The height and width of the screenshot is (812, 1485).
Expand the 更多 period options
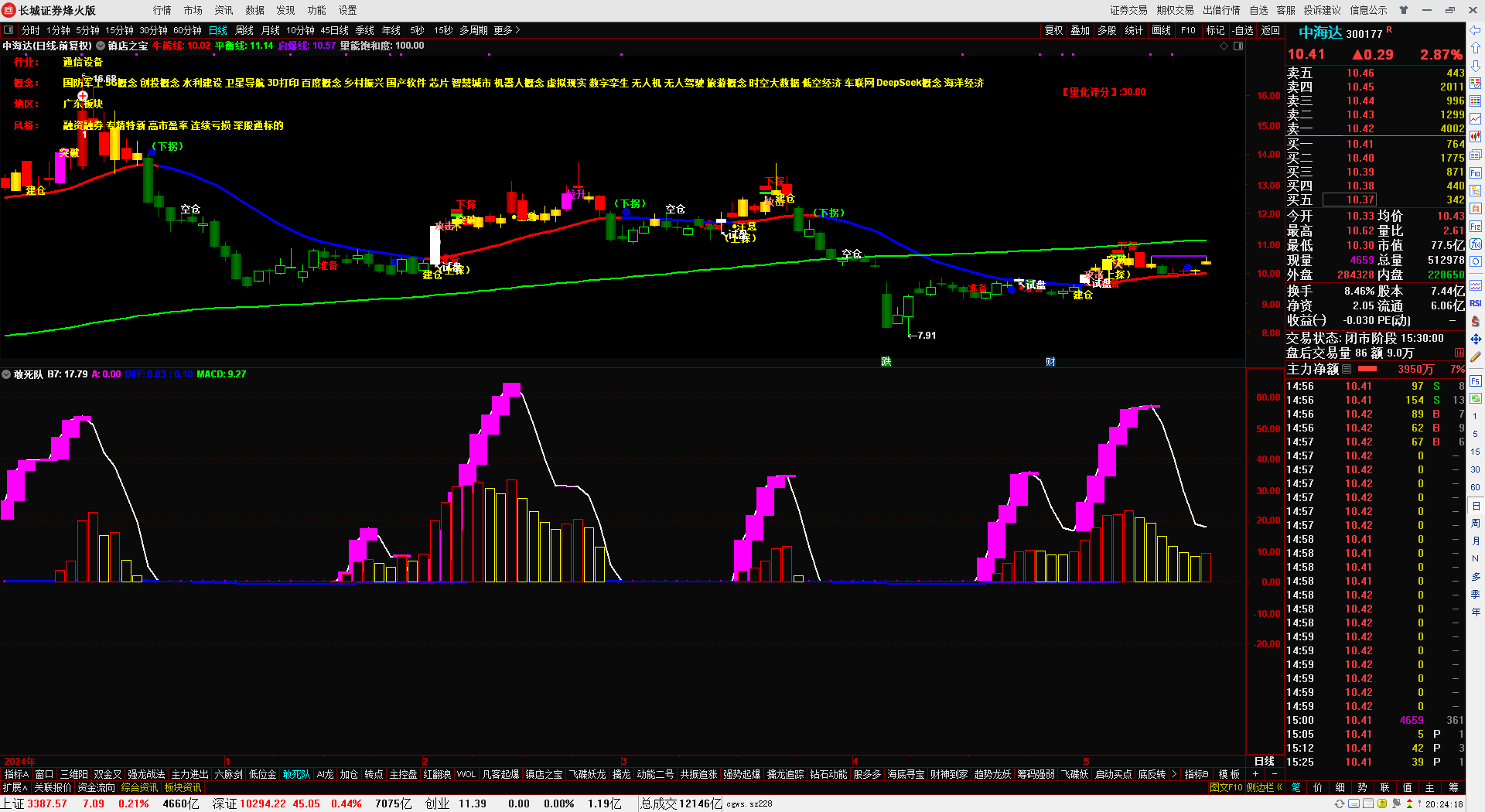(x=507, y=30)
